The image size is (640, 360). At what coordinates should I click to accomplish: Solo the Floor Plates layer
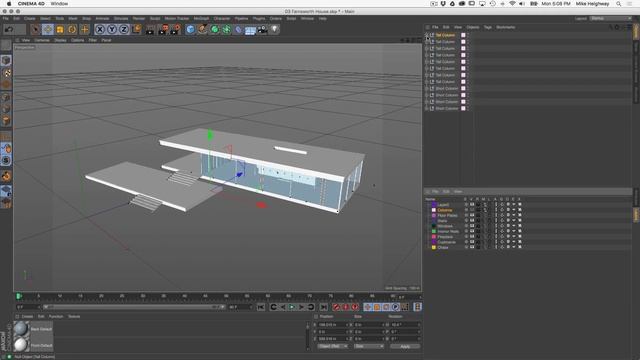coord(466,216)
